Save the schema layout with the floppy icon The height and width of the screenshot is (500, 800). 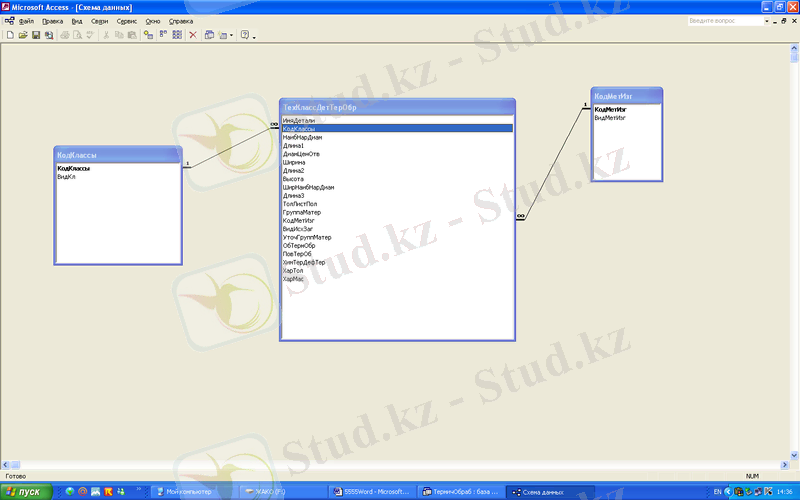[36, 35]
